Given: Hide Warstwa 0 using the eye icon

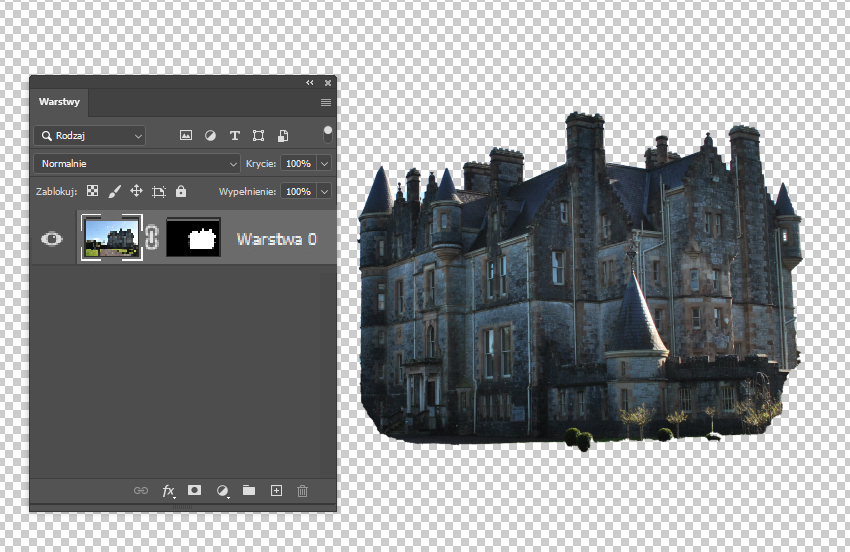Looking at the screenshot, I should (x=52, y=239).
